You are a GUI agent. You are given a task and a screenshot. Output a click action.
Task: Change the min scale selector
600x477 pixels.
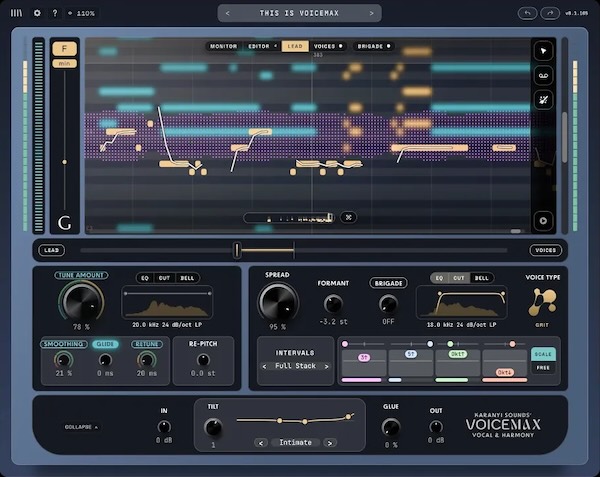click(x=64, y=63)
